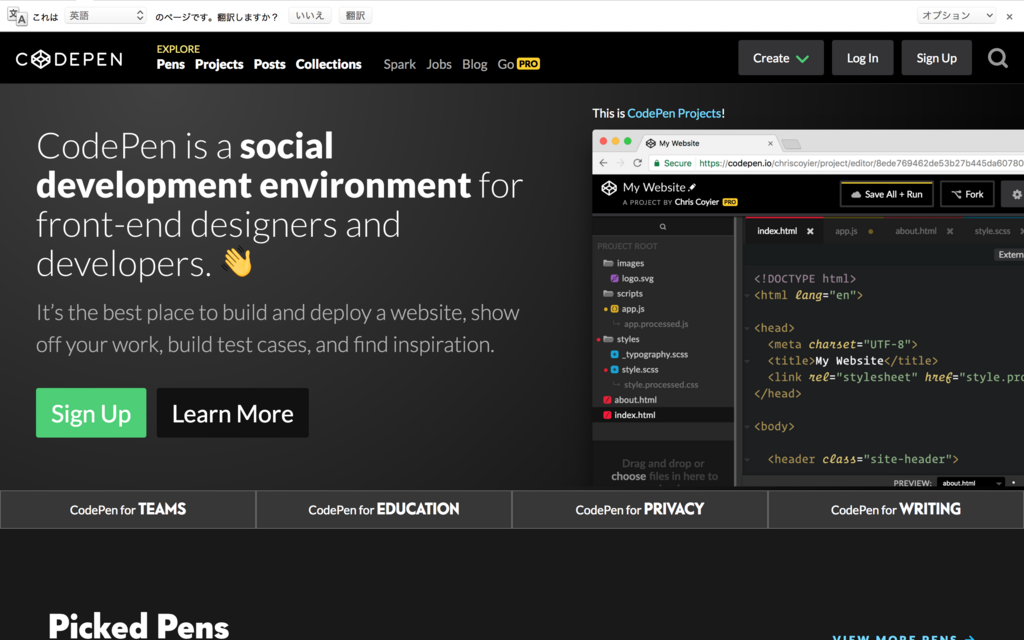The width and height of the screenshot is (1024, 640).
Task: Click the settings gear in project editor
Action: [1016, 194]
